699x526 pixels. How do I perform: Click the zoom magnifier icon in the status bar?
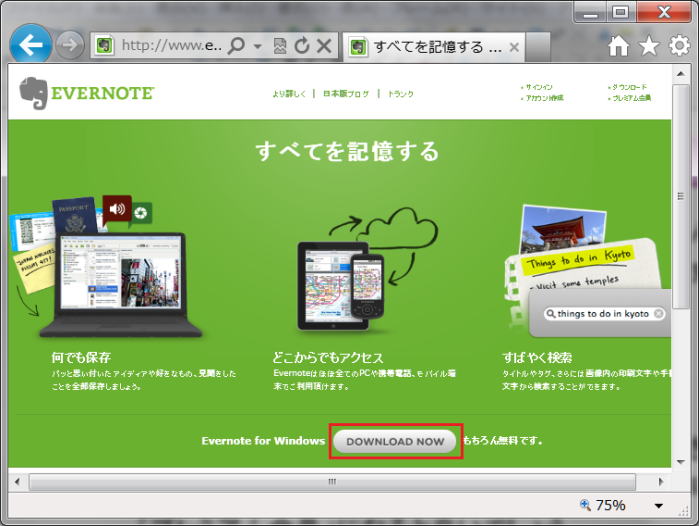pos(585,505)
